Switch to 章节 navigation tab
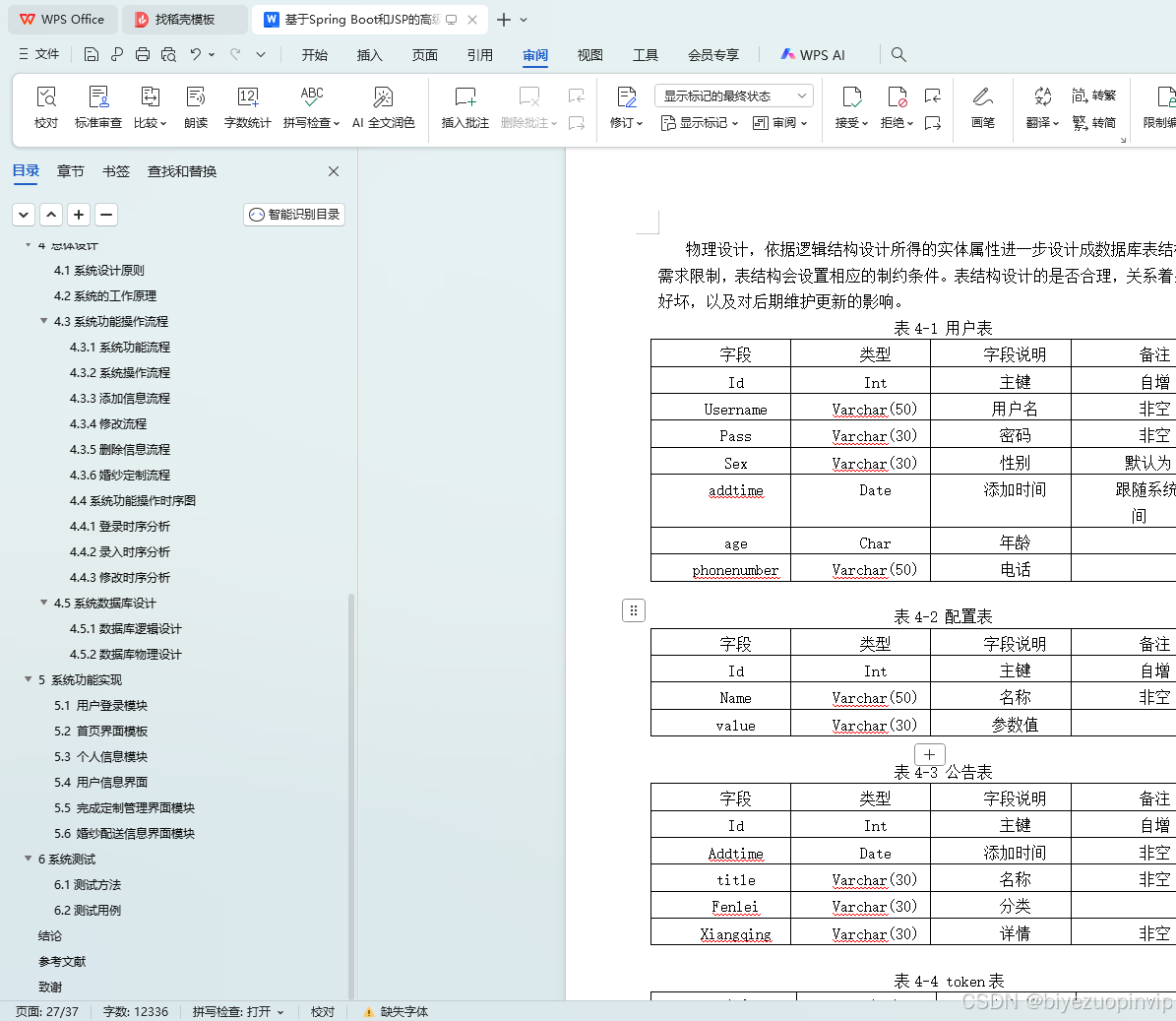1176x1021 pixels. point(71,171)
